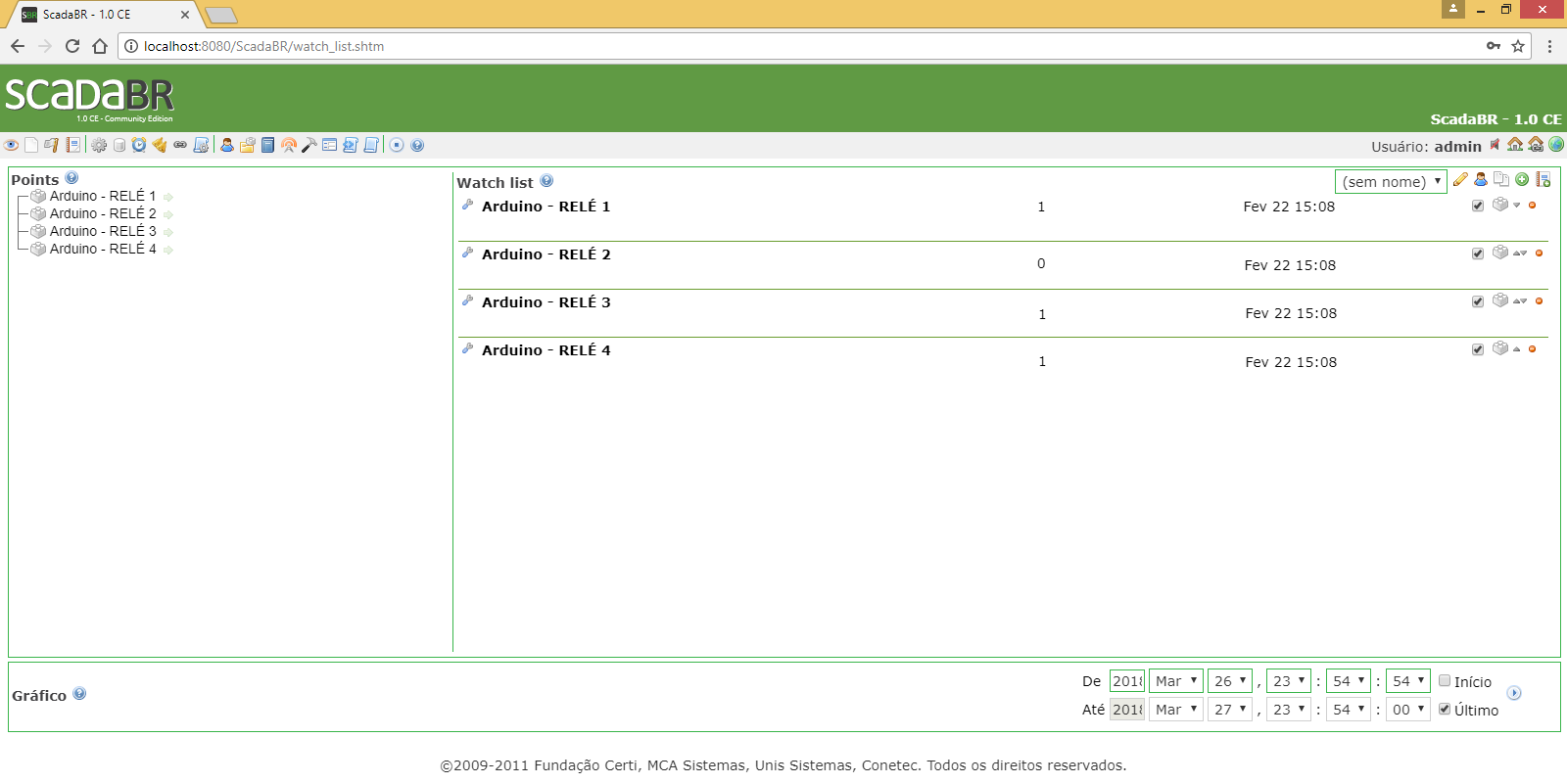Image resolution: width=1567 pixels, height=784 pixels.
Task: Open watch list user sharing icon
Action: [1481, 179]
